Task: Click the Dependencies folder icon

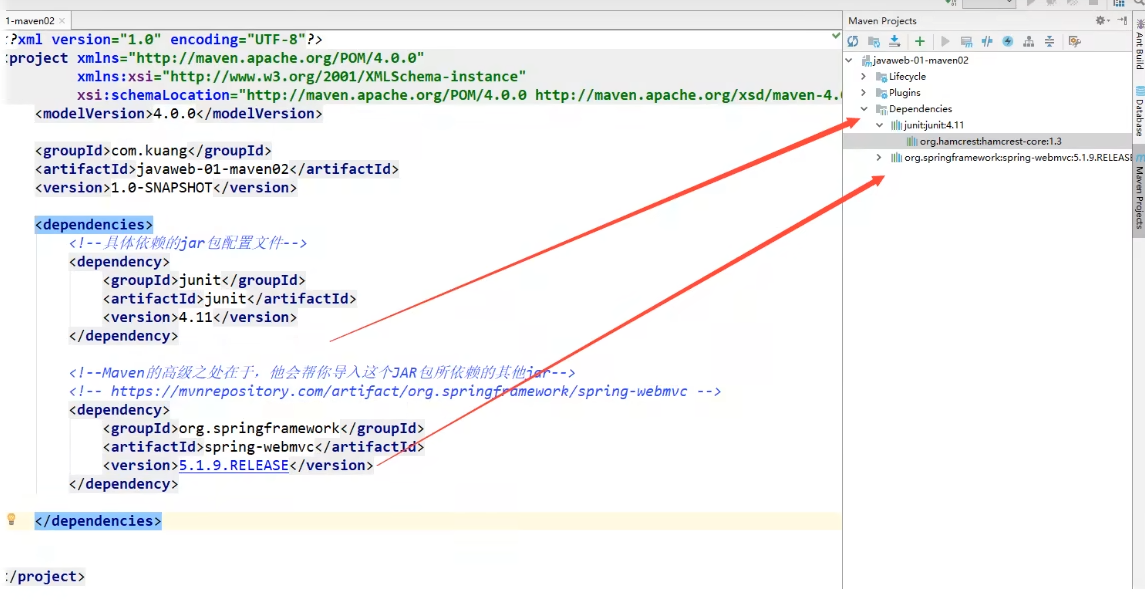Action: 881,109
